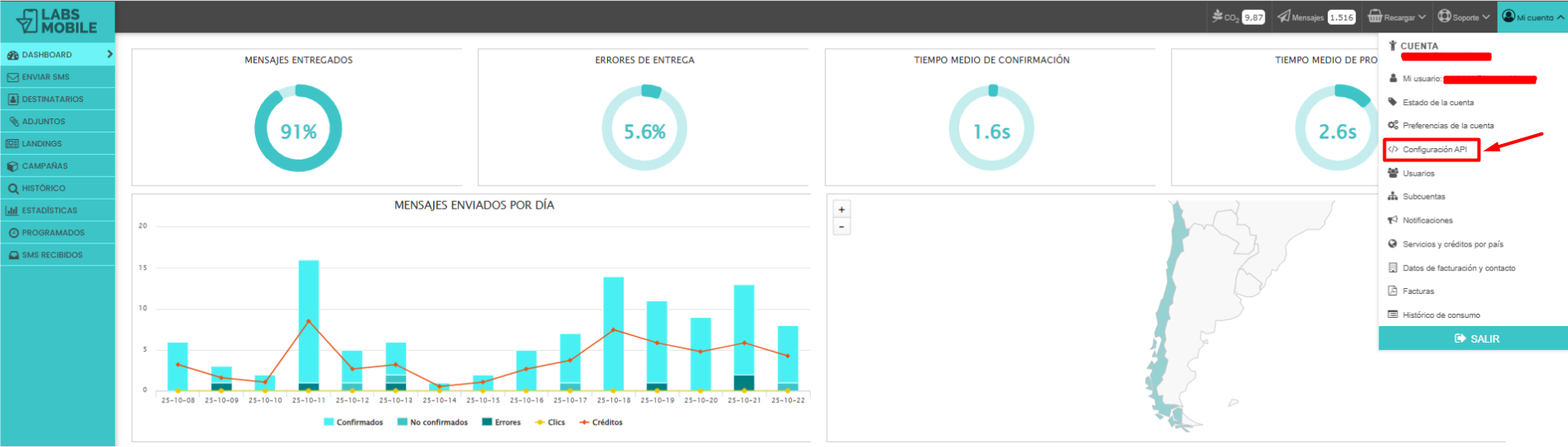Click the Histórico magnifier icon
This screenshot has width=1568, height=447.
(12, 189)
